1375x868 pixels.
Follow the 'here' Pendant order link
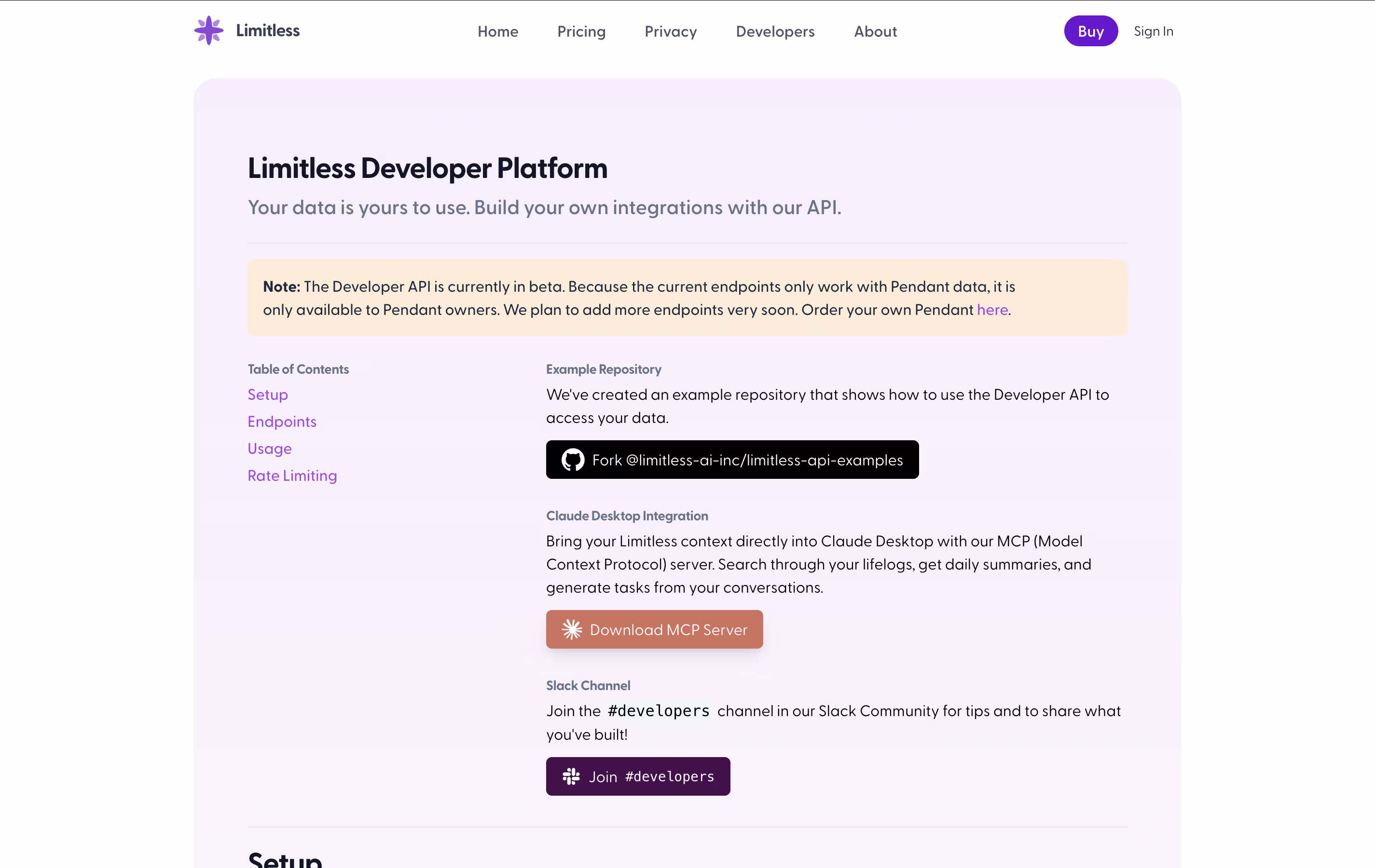click(x=992, y=309)
